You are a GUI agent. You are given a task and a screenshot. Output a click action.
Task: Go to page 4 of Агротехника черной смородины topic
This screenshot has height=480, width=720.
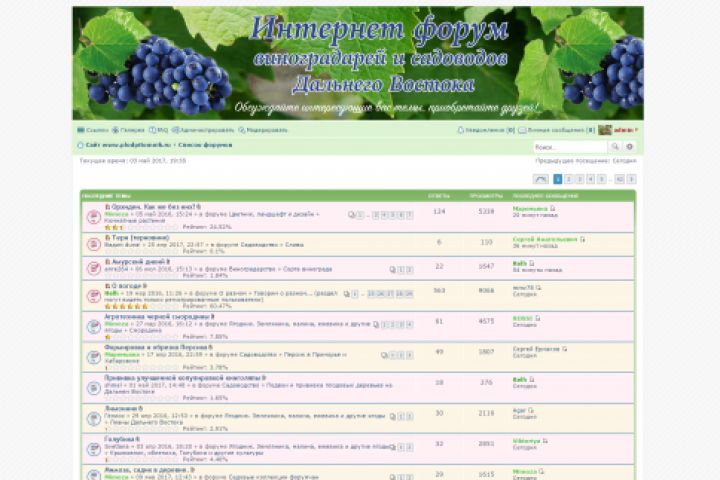point(409,325)
